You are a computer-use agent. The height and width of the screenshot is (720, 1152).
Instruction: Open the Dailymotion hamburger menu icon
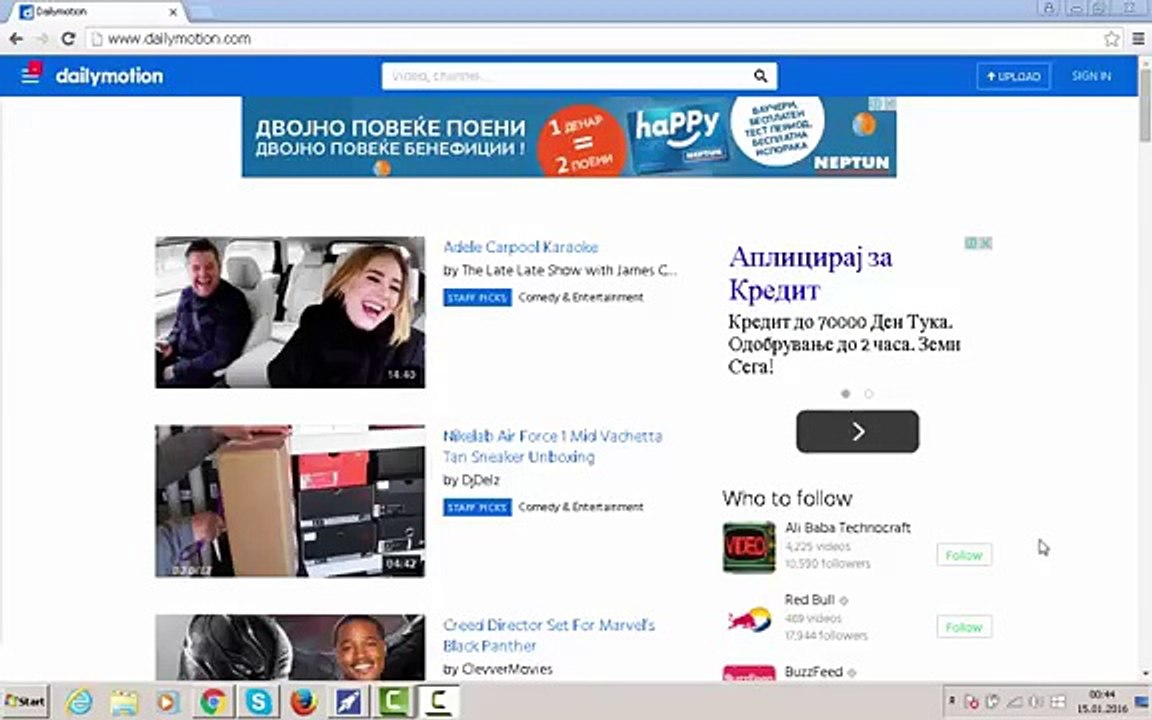[31, 73]
